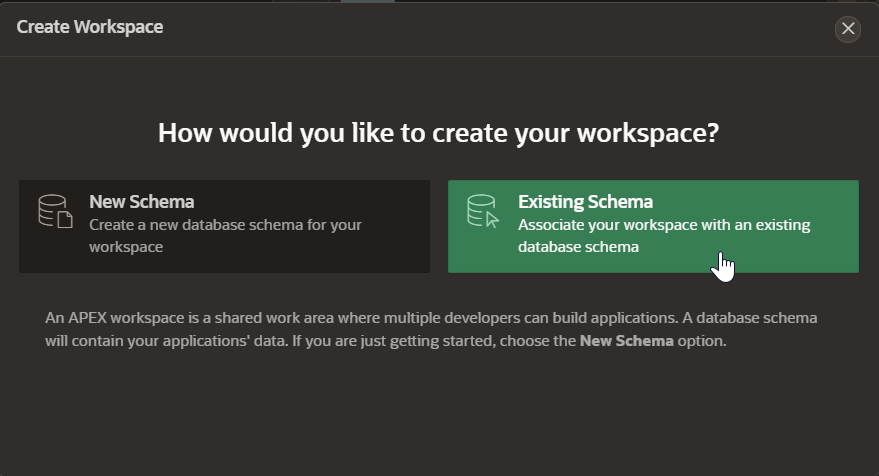Click the APEX workspace help paragraph
This screenshot has width=879, height=476.
[x=430, y=329]
